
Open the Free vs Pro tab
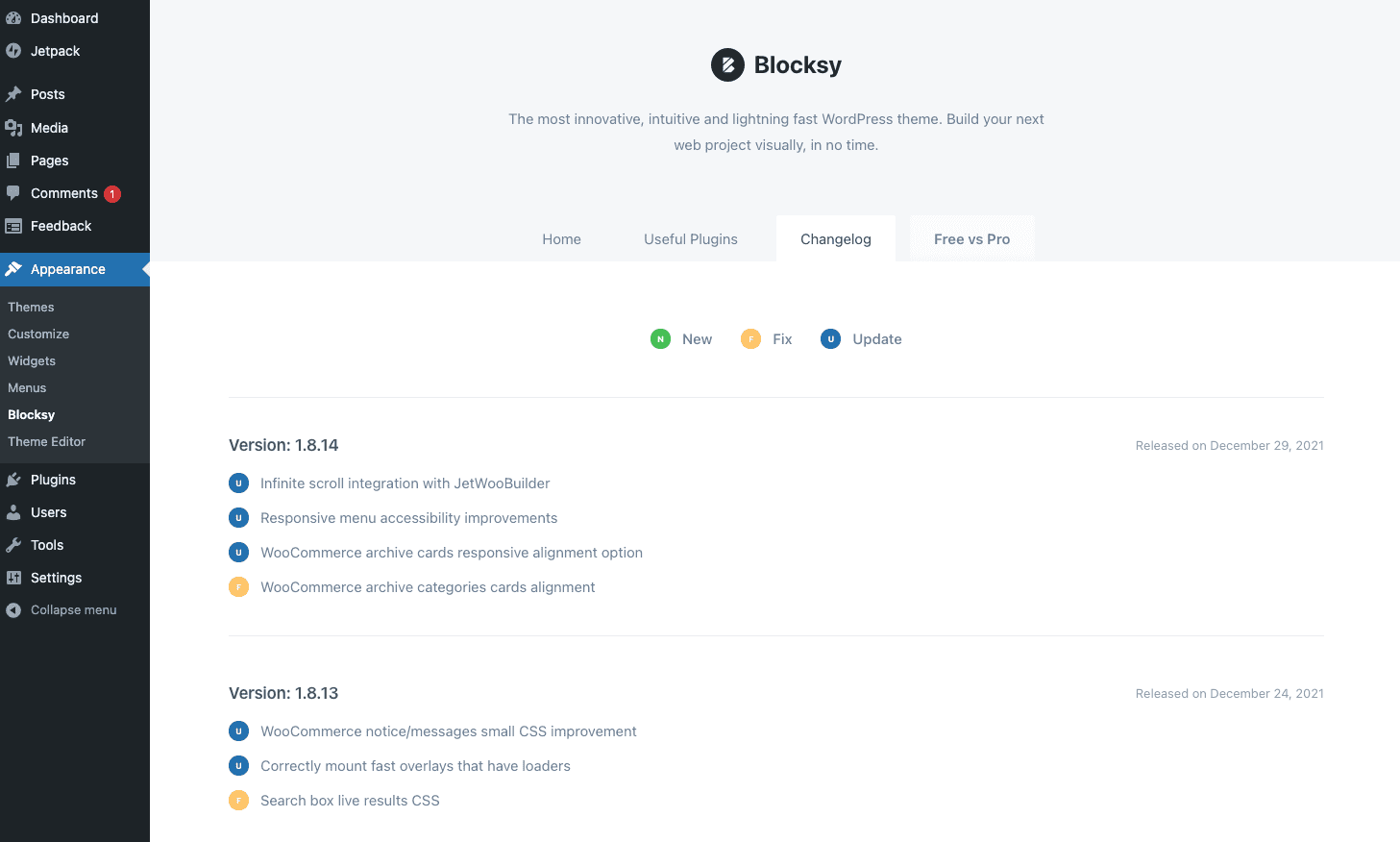click(x=971, y=239)
